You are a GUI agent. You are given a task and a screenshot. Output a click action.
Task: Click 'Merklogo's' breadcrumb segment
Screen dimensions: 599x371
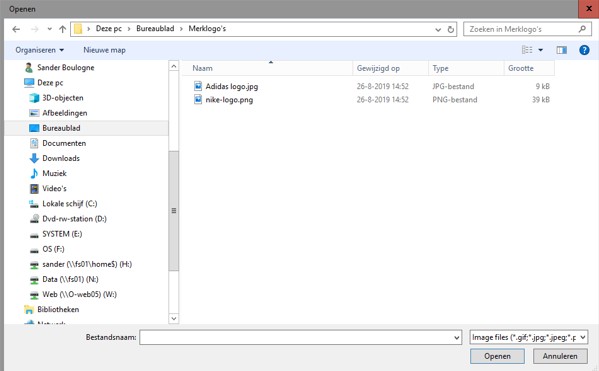pos(207,29)
